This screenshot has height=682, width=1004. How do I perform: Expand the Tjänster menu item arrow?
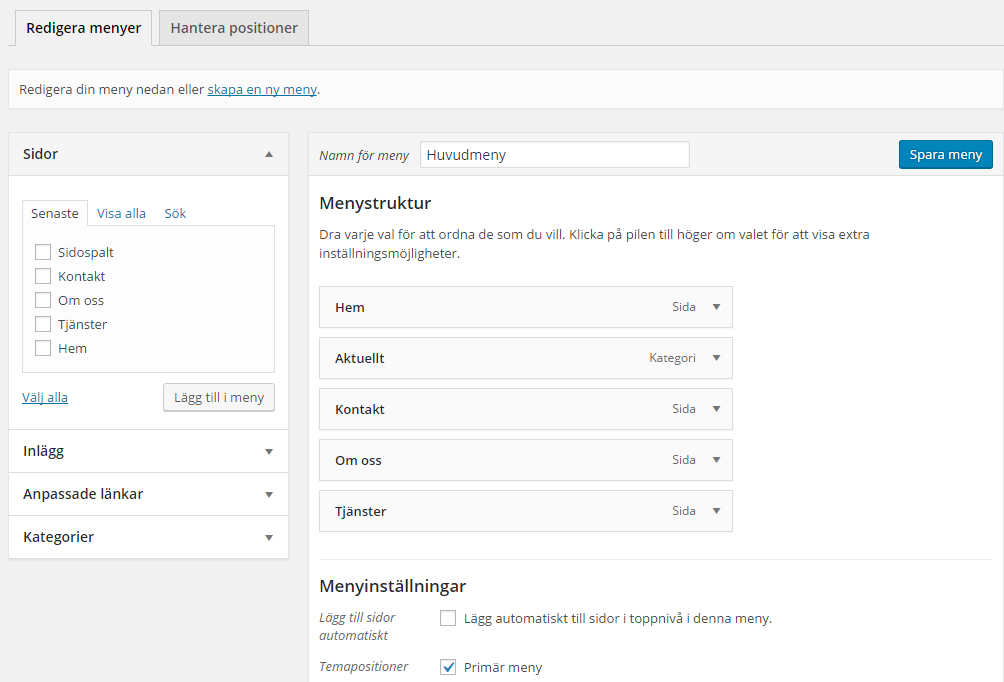(717, 510)
